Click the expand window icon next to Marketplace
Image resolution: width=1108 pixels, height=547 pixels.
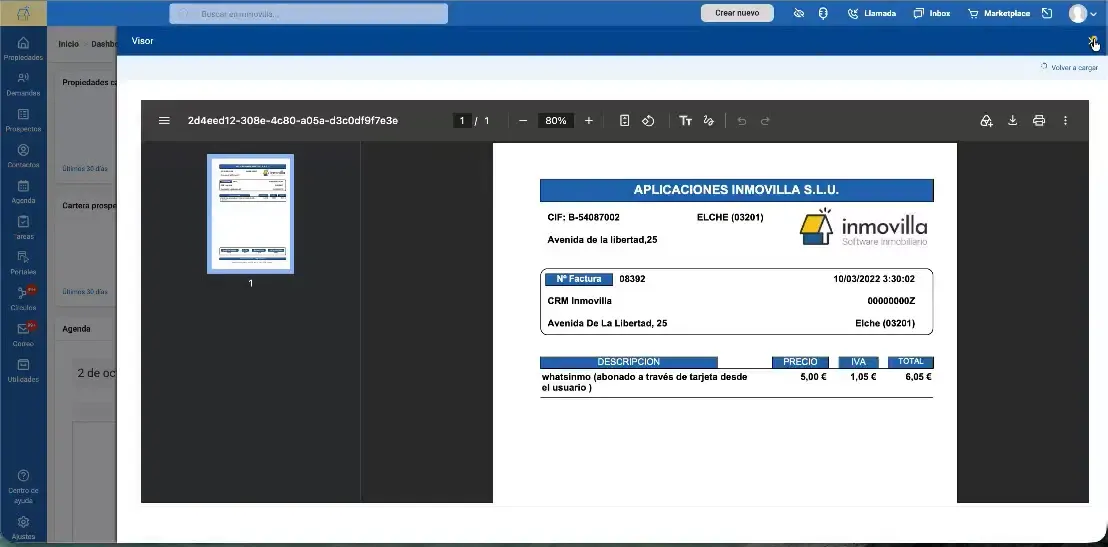[1047, 13]
